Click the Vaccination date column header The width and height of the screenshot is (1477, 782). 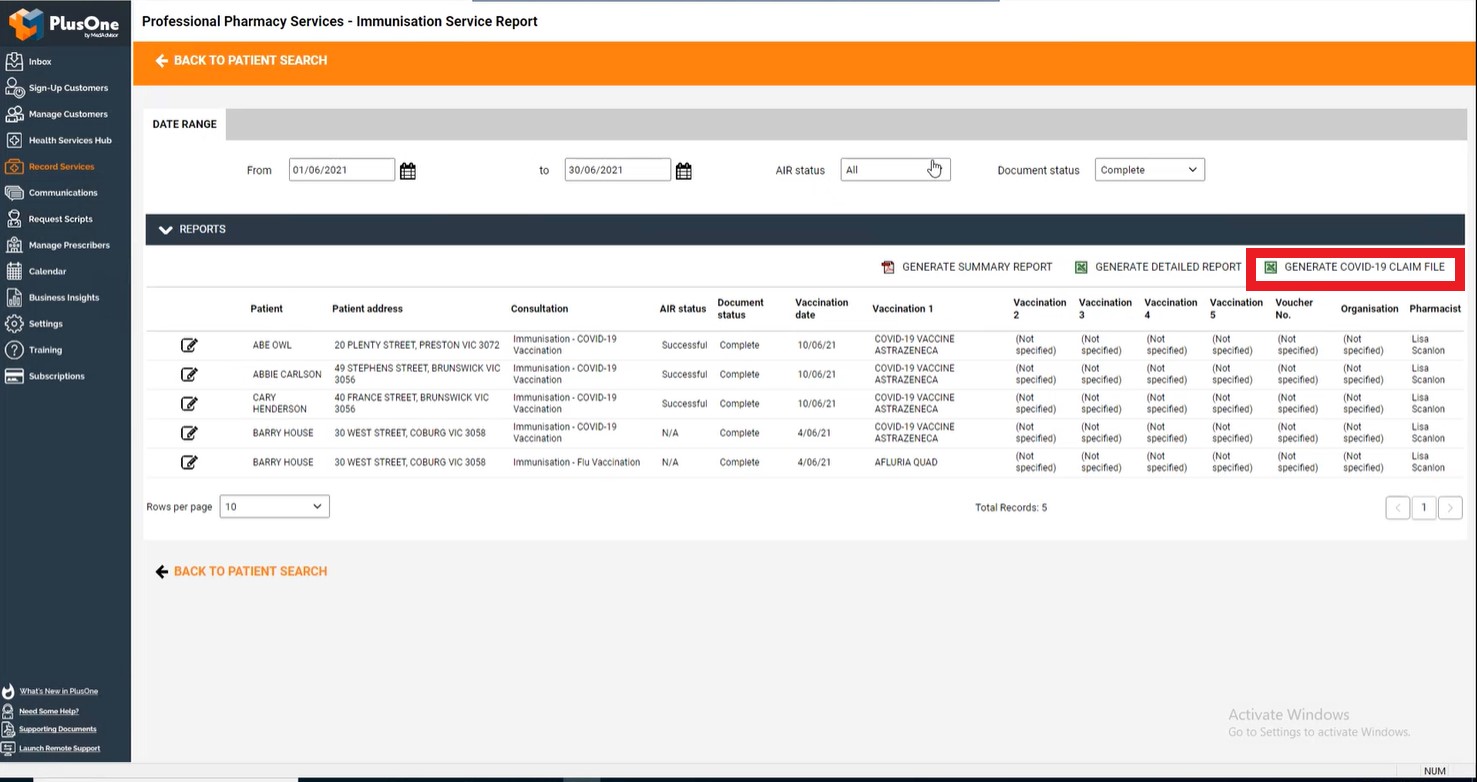822,309
